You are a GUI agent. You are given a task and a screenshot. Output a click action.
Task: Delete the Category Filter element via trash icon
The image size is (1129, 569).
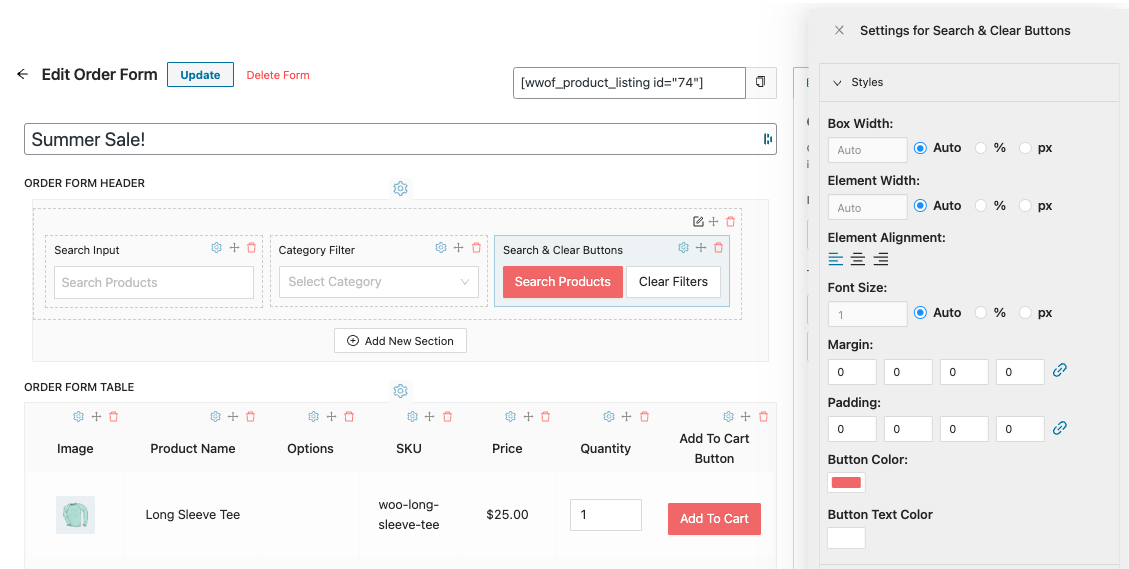coord(476,248)
